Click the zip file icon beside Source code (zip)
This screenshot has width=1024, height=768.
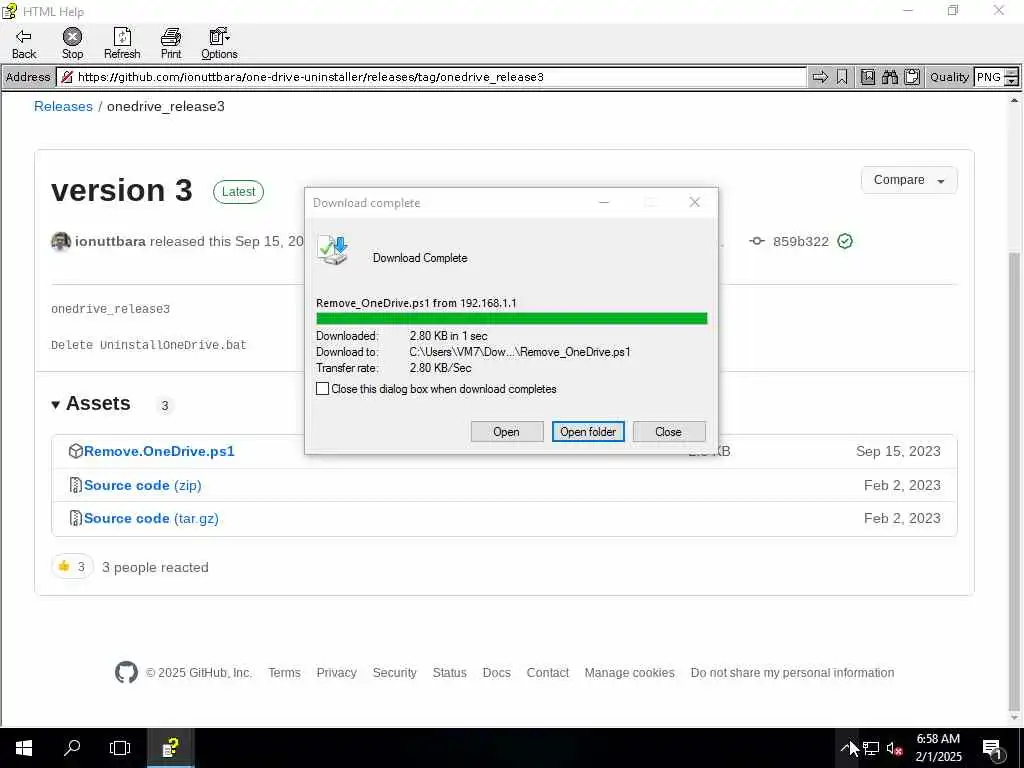coord(76,485)
